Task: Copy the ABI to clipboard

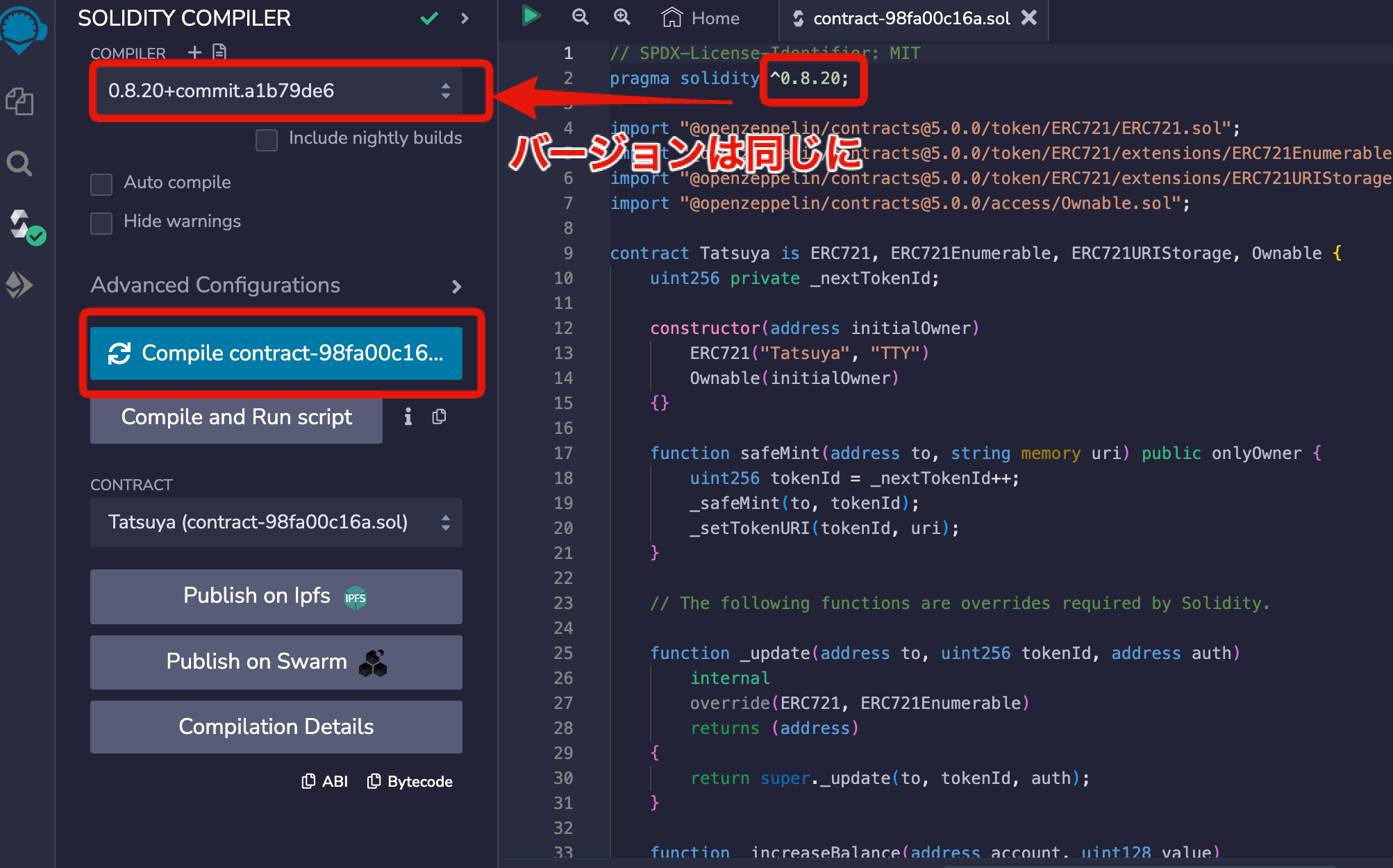Action: pos(325,781)
